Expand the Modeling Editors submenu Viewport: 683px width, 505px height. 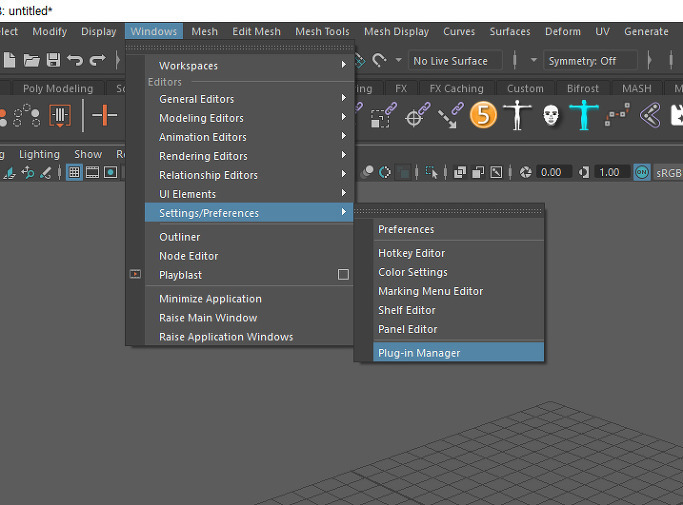click(249, 118)
